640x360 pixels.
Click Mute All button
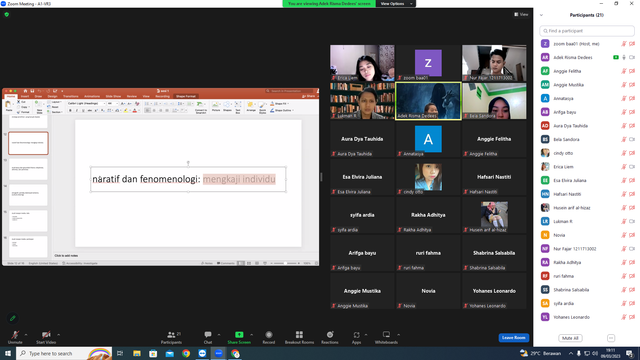pyautogui.click(x=570, y=338)
